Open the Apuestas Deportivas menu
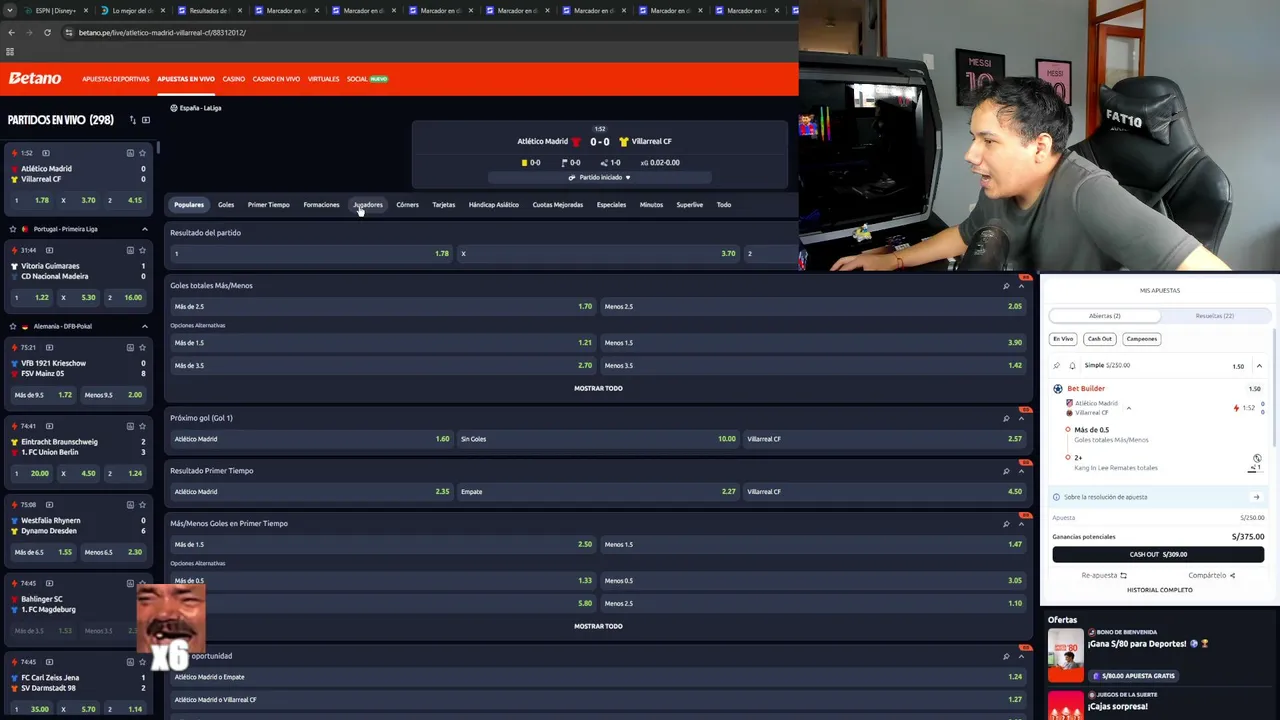This screenshot has height=720, width=1280. [x=116, y=79]
